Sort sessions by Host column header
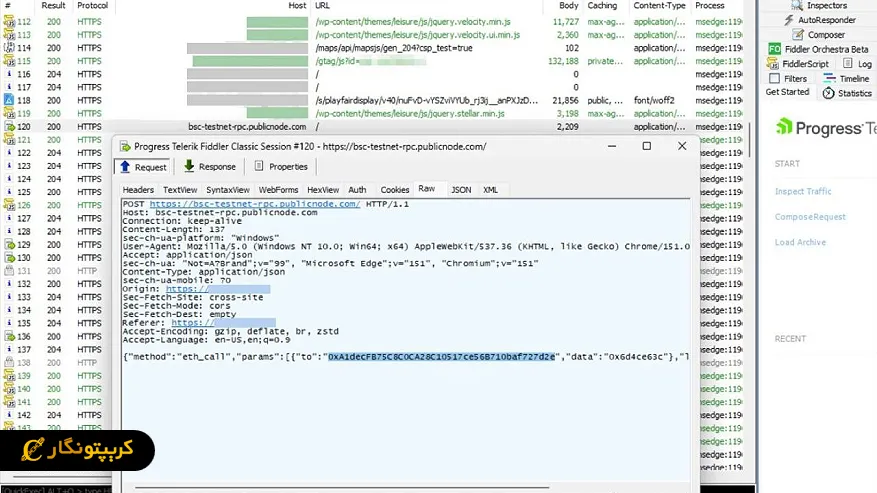 [297, 6]
